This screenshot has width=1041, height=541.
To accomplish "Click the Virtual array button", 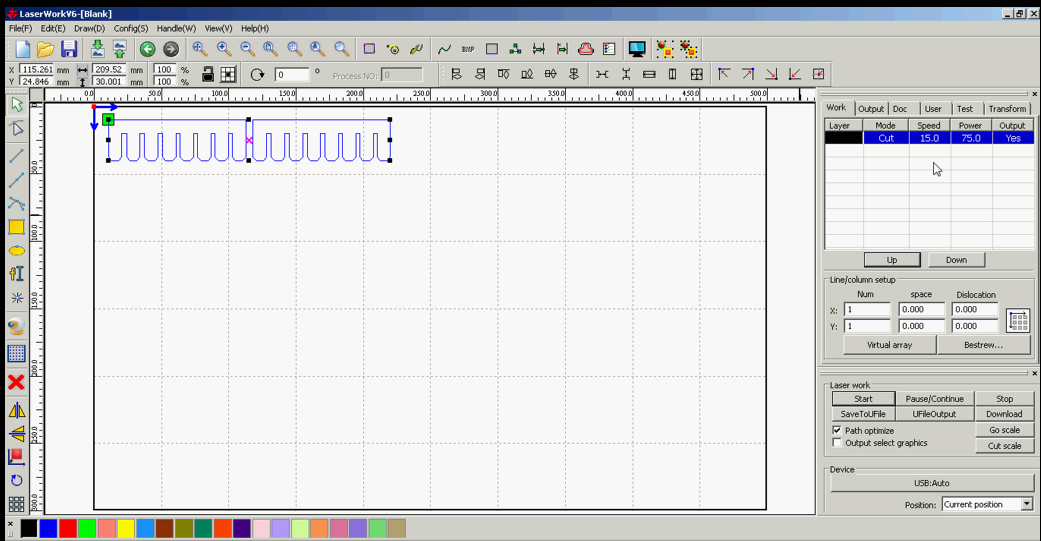I will click(x=890, y=345).
